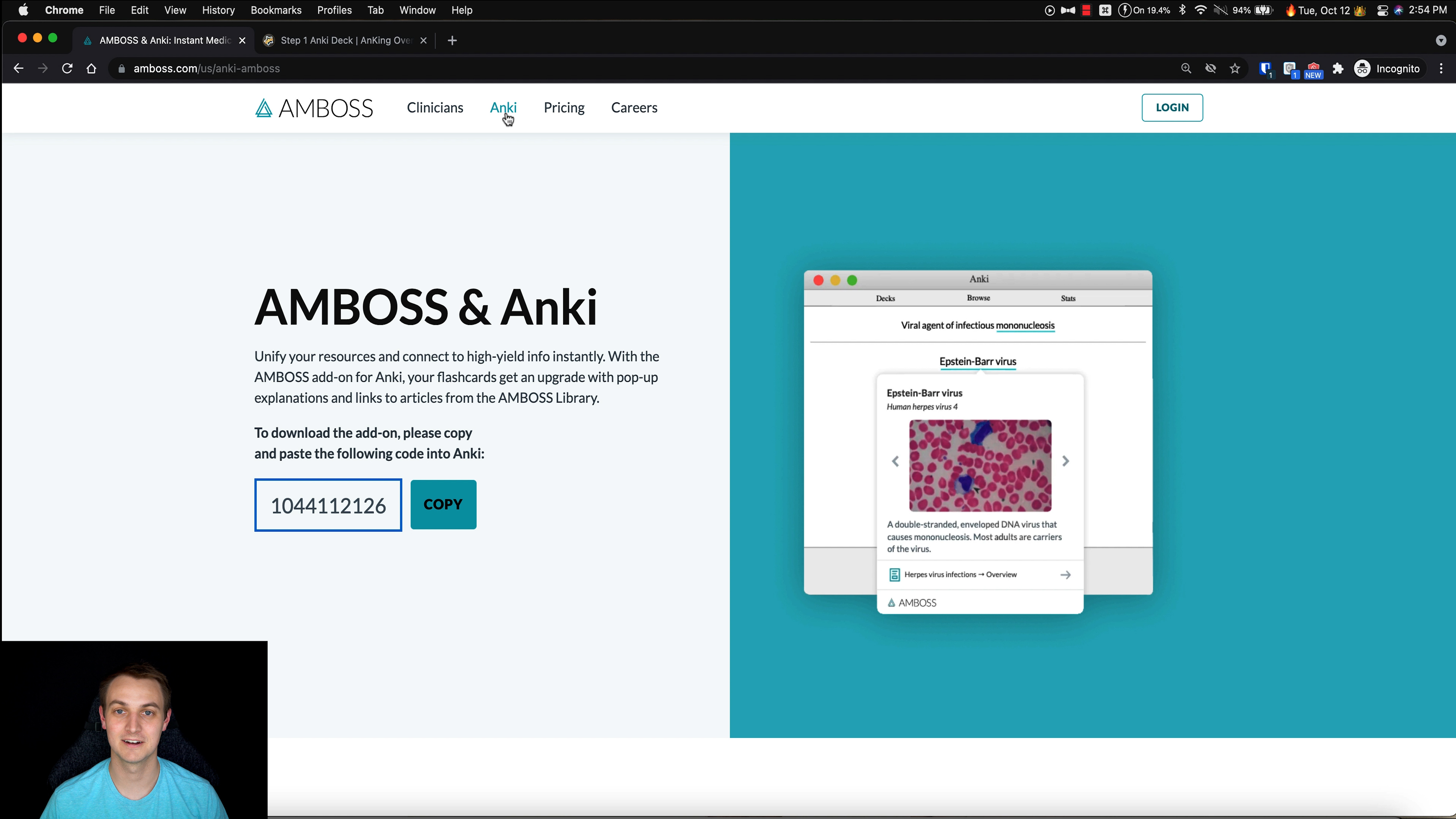Click the Anki Stats tab
The image size is (1456, 819).
click(x=1068, y=298)
